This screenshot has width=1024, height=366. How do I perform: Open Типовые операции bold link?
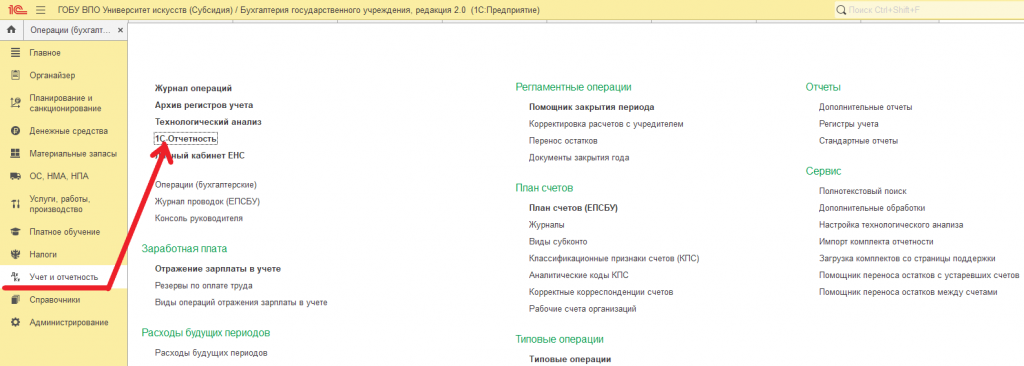pos(569,359)
